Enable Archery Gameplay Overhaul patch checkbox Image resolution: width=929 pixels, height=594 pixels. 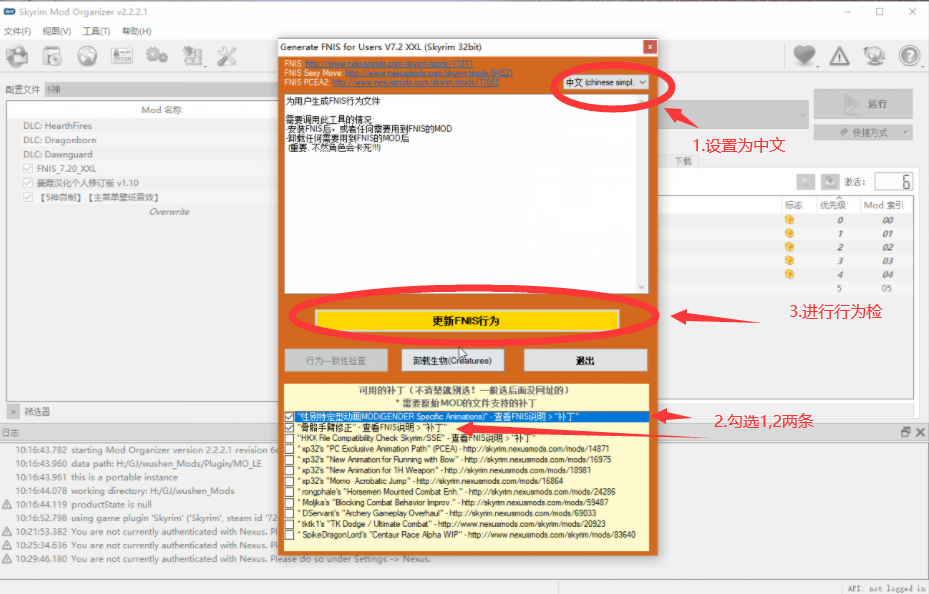(289, 513)
